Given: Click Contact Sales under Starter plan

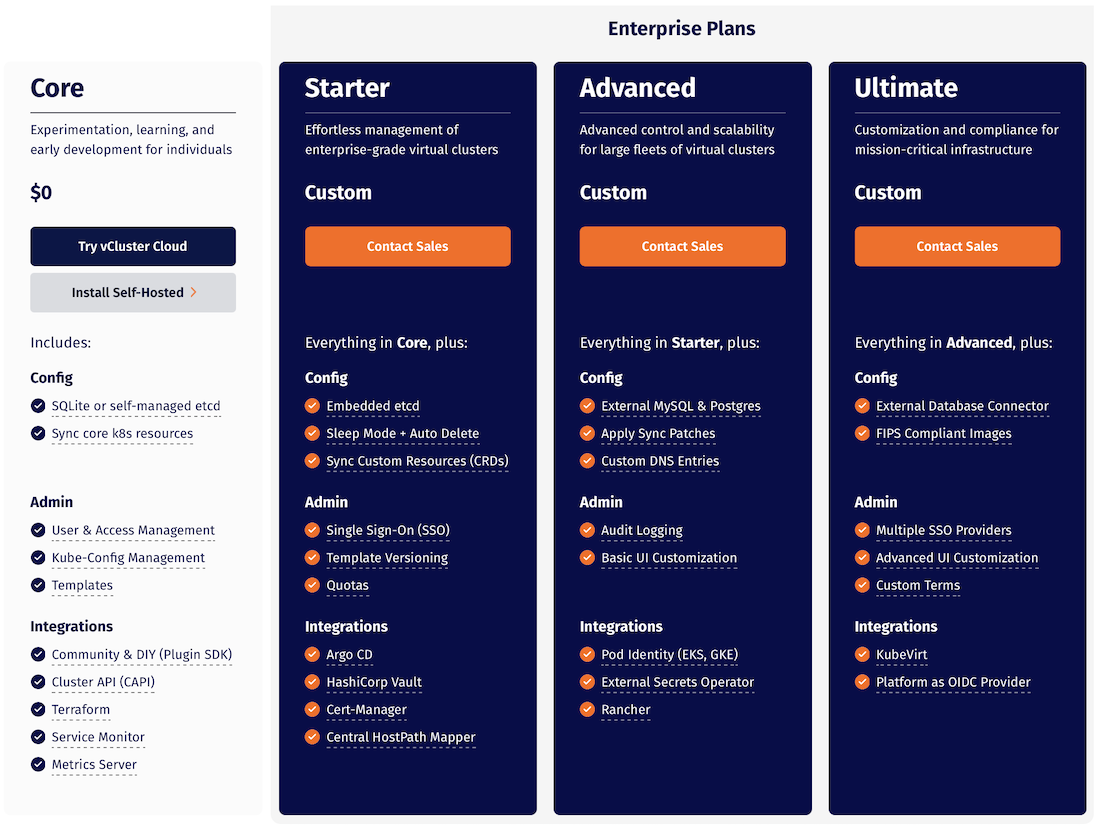Looking at the screenshot, I should [x=407, y=246].
